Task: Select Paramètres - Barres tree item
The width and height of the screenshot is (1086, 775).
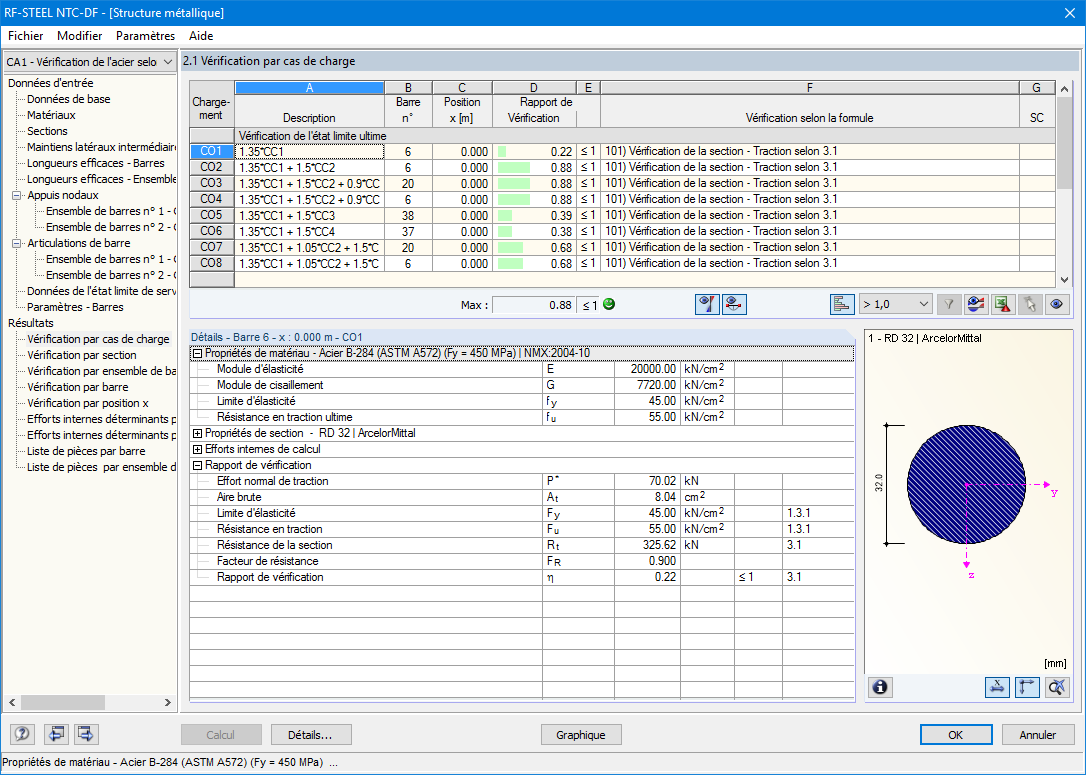Action: click(x=75, y=307)
